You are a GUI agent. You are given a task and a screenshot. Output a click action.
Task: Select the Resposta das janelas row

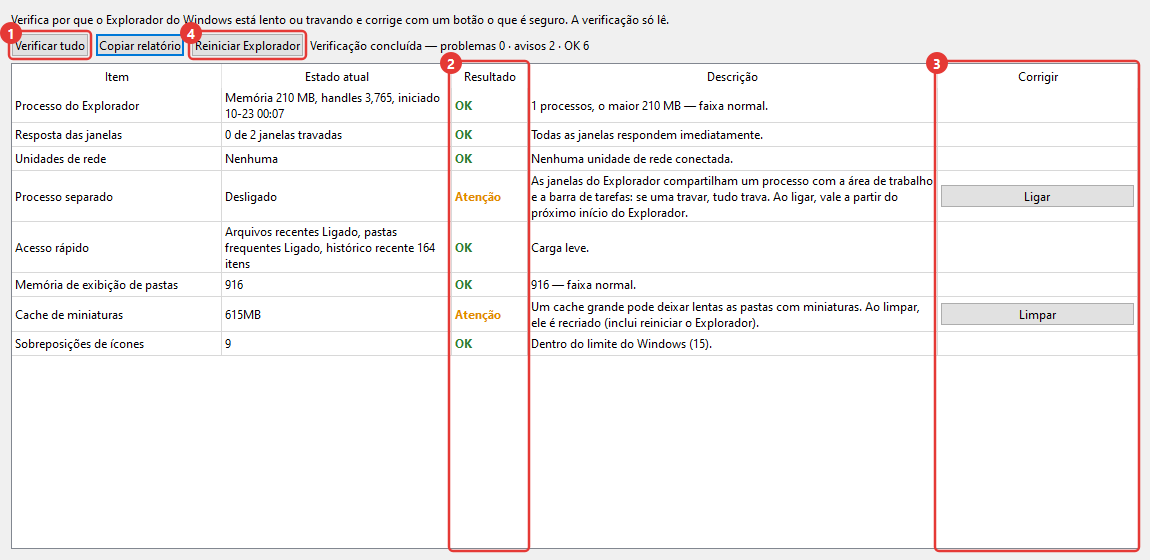(x=574, y=135)
